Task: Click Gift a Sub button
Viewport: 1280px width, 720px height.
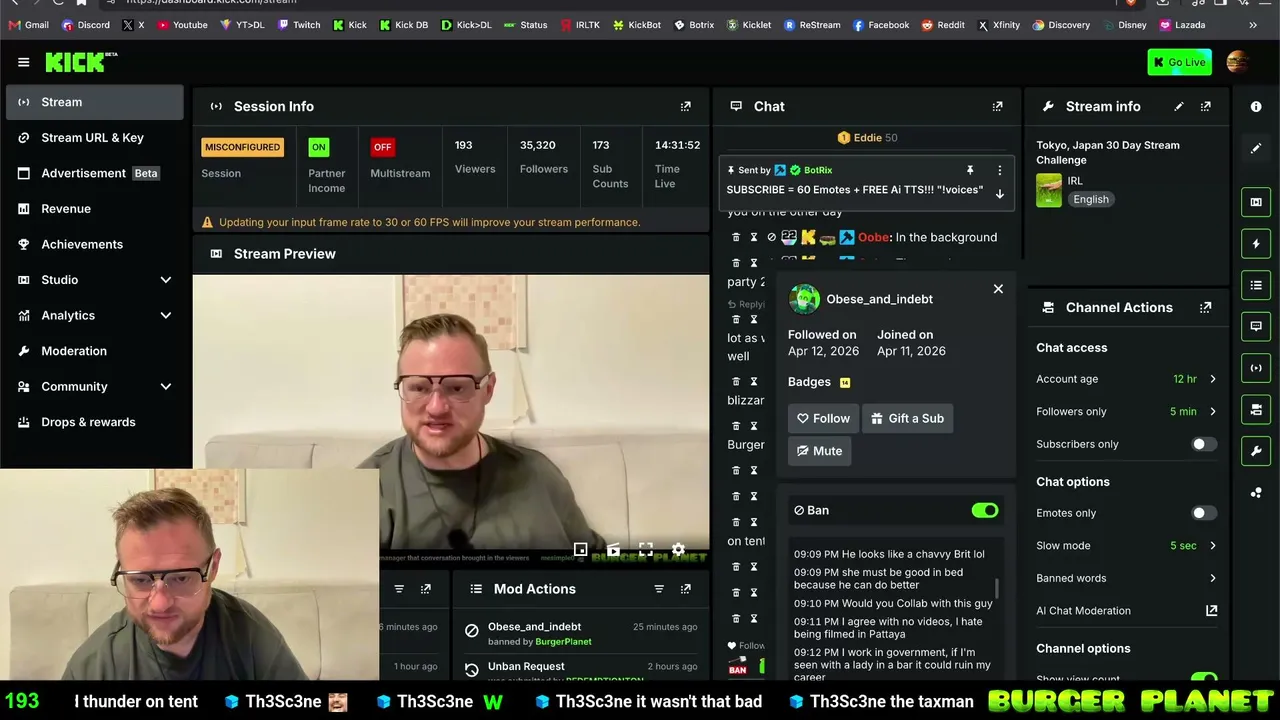Action: pos(907,418)
